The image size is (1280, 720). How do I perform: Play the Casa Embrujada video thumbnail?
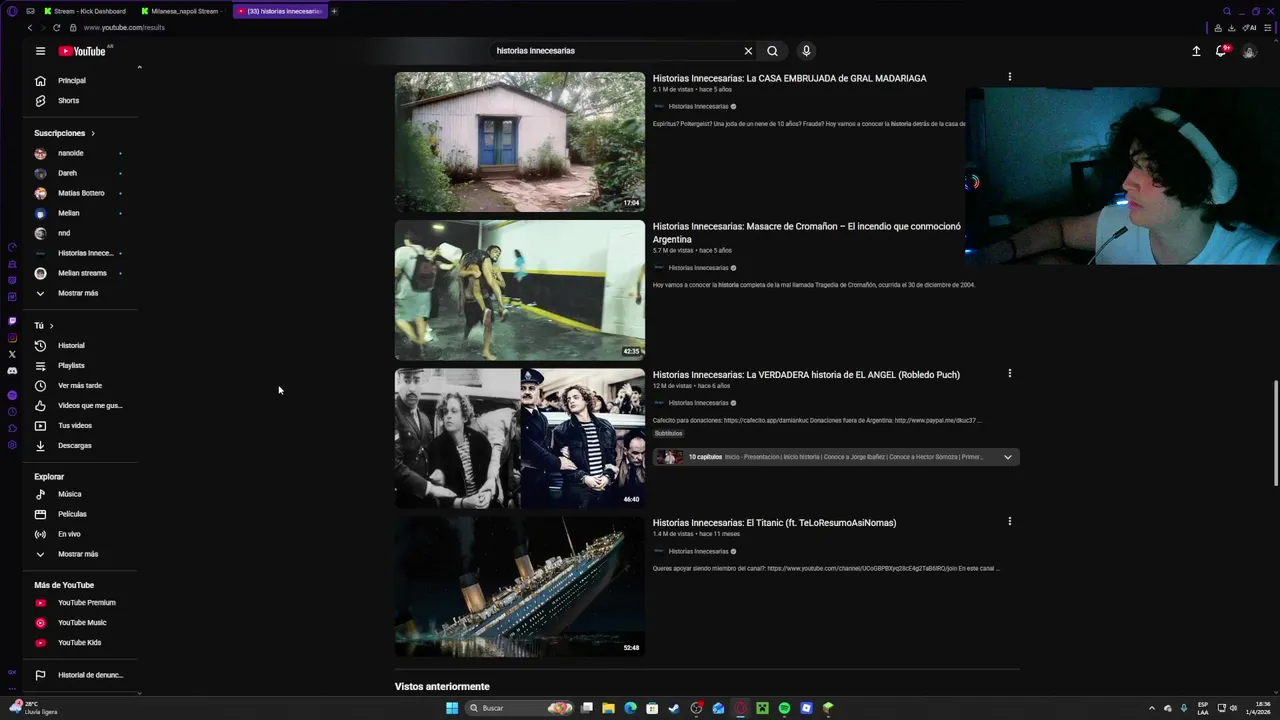tap(520, 142)
